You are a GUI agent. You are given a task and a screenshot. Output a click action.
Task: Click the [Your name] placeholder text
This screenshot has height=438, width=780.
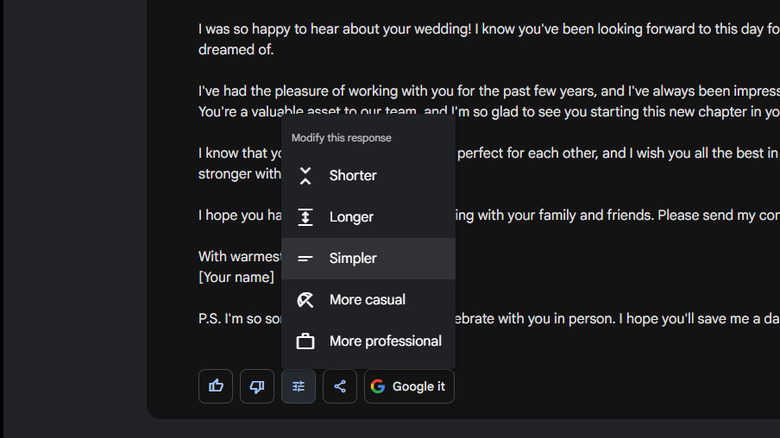point(236,277)
